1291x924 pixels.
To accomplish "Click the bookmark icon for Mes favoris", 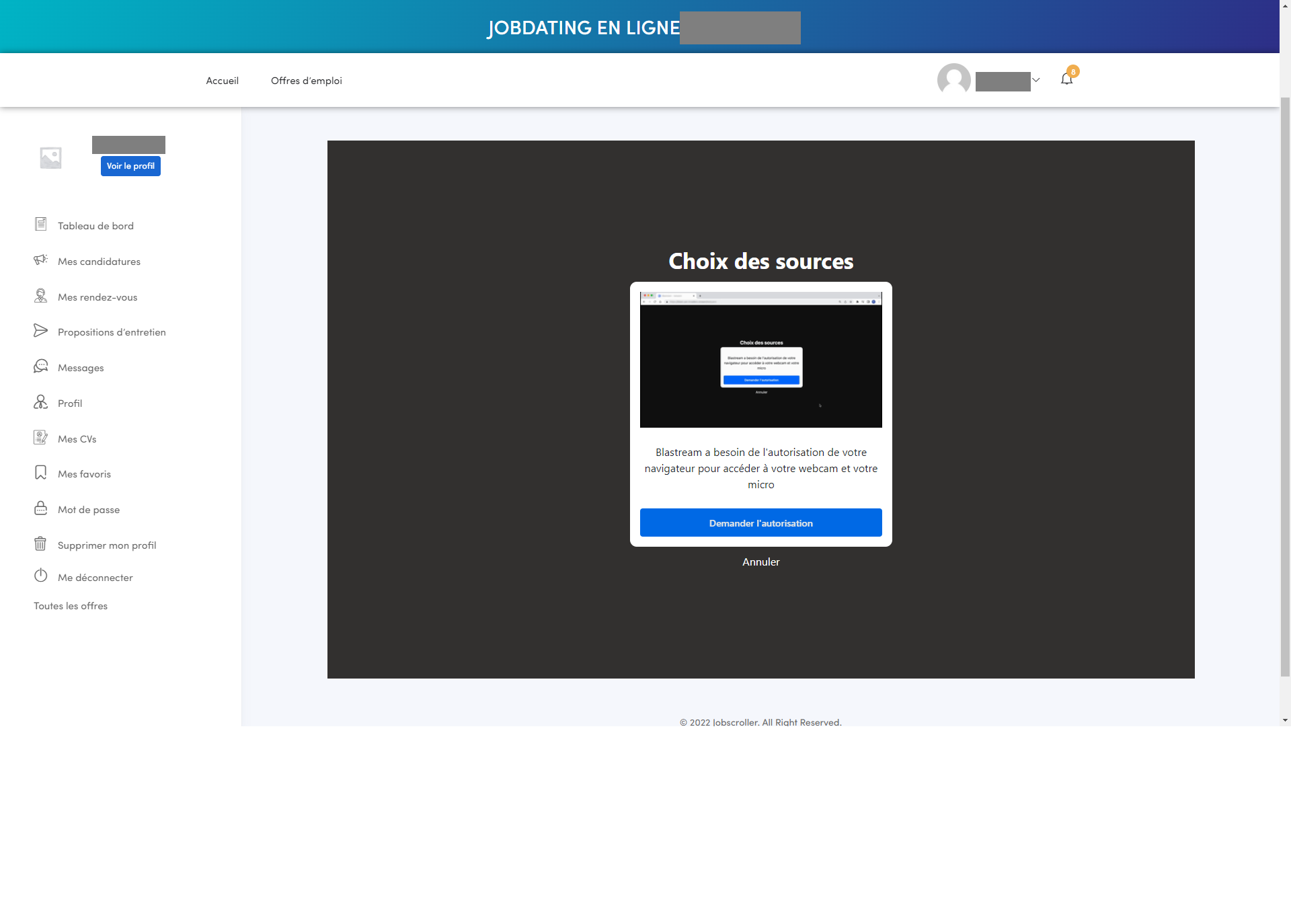I will coord(40,473).
